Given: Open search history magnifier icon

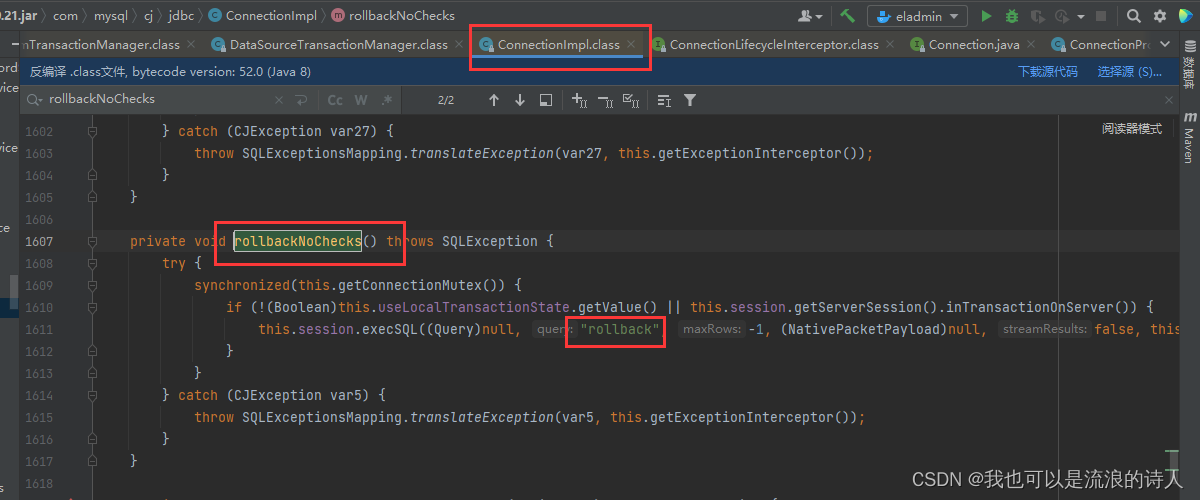Looking at the screenshot, I should click(35, 100).
